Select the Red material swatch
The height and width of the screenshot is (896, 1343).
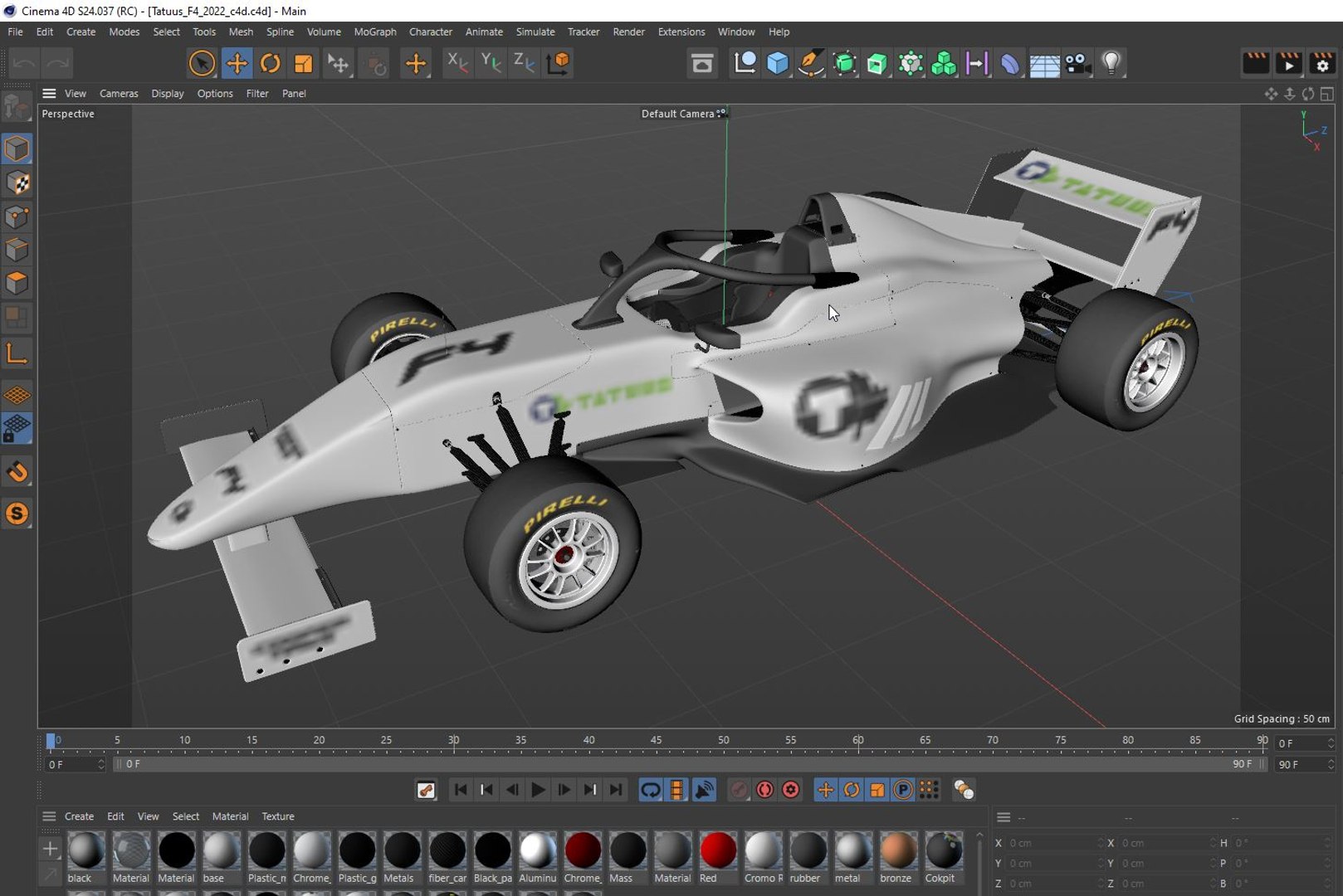pos(718,850)
